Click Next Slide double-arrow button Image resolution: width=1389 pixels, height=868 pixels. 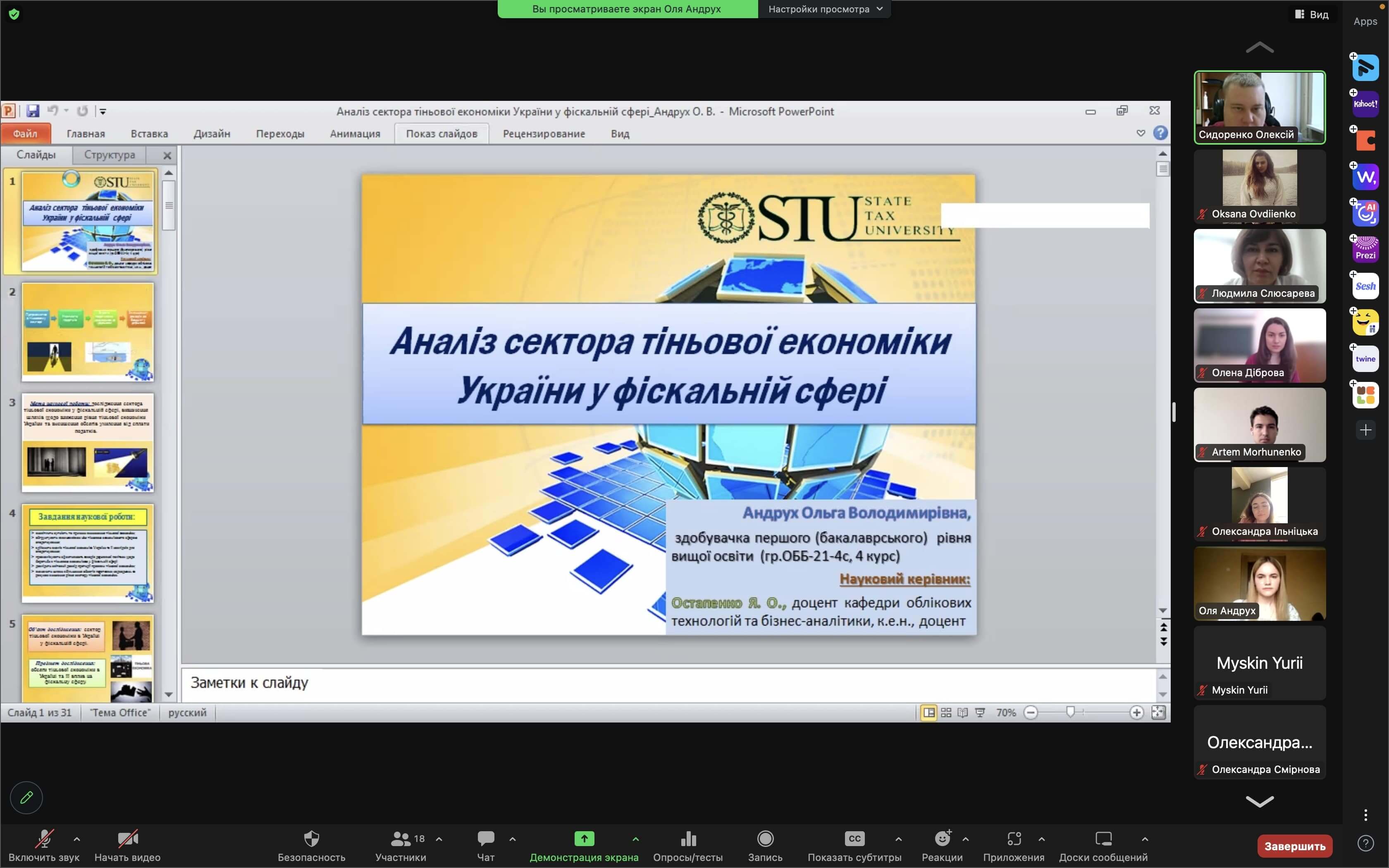click(x=1163, y=641)
